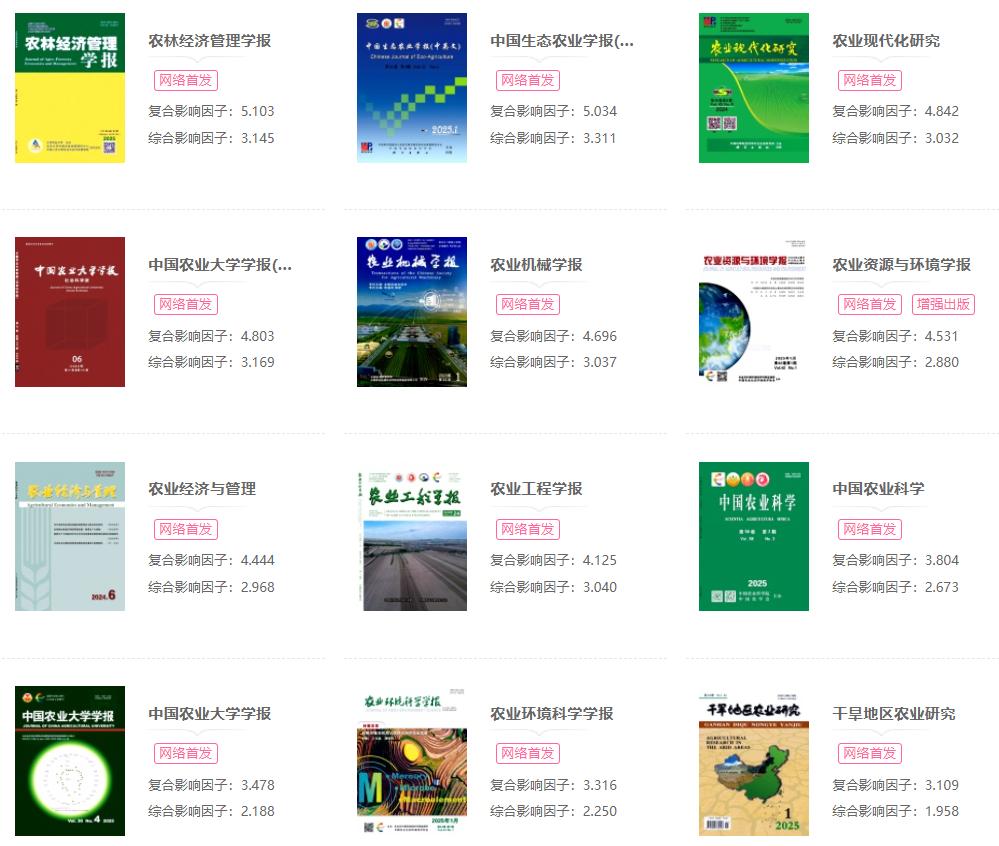
Task: Select text 复合影响因子: 4.696
Action: click(553, 336)
